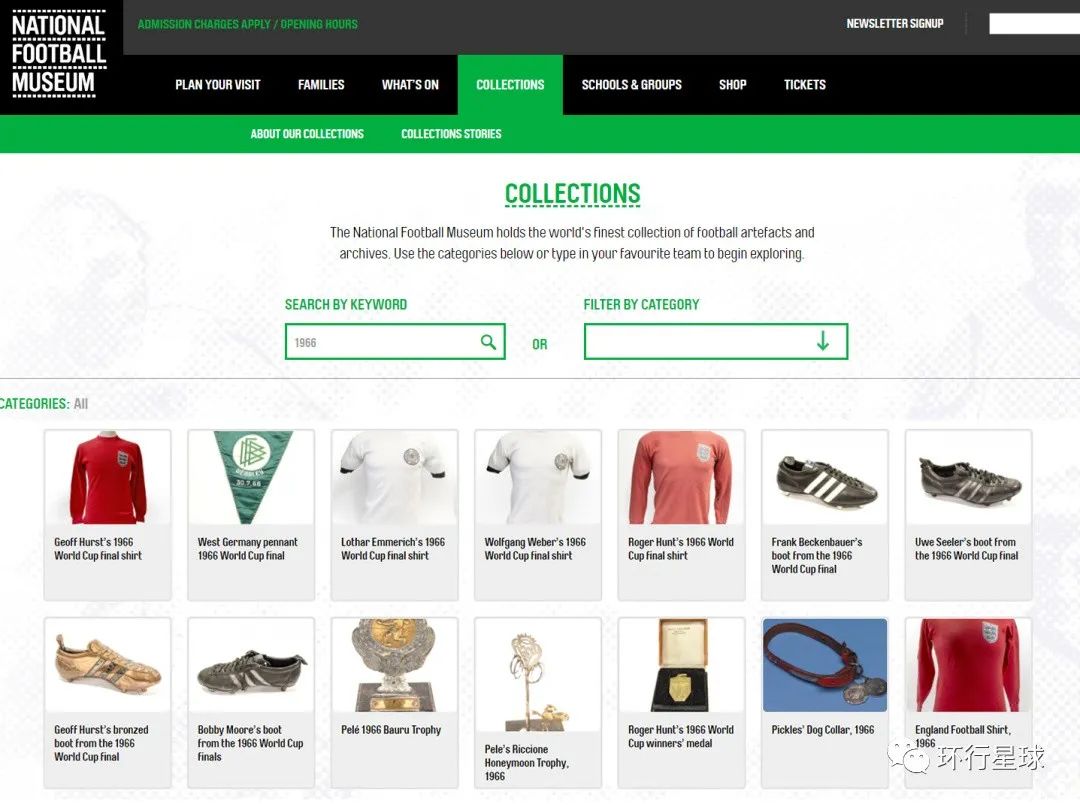Open the Admission Charges / Opening Hours link
1080x806 pixels.
point(248,24)
